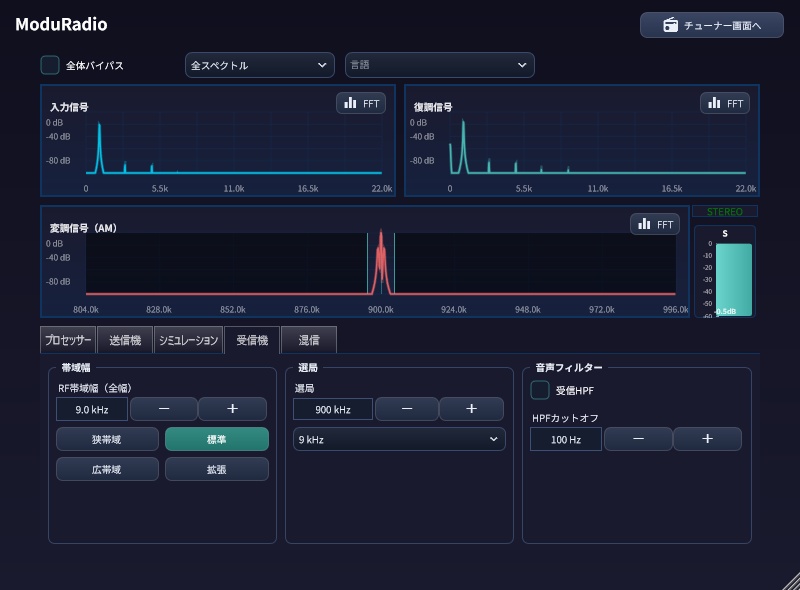Decrease HPFカットオフ with minus button
The width and height of the screenshot is (800, 590).
638,439
